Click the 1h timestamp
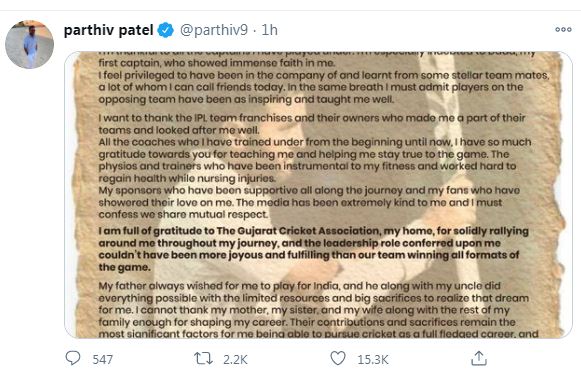The image size is (581, 375). pos(269,30)
